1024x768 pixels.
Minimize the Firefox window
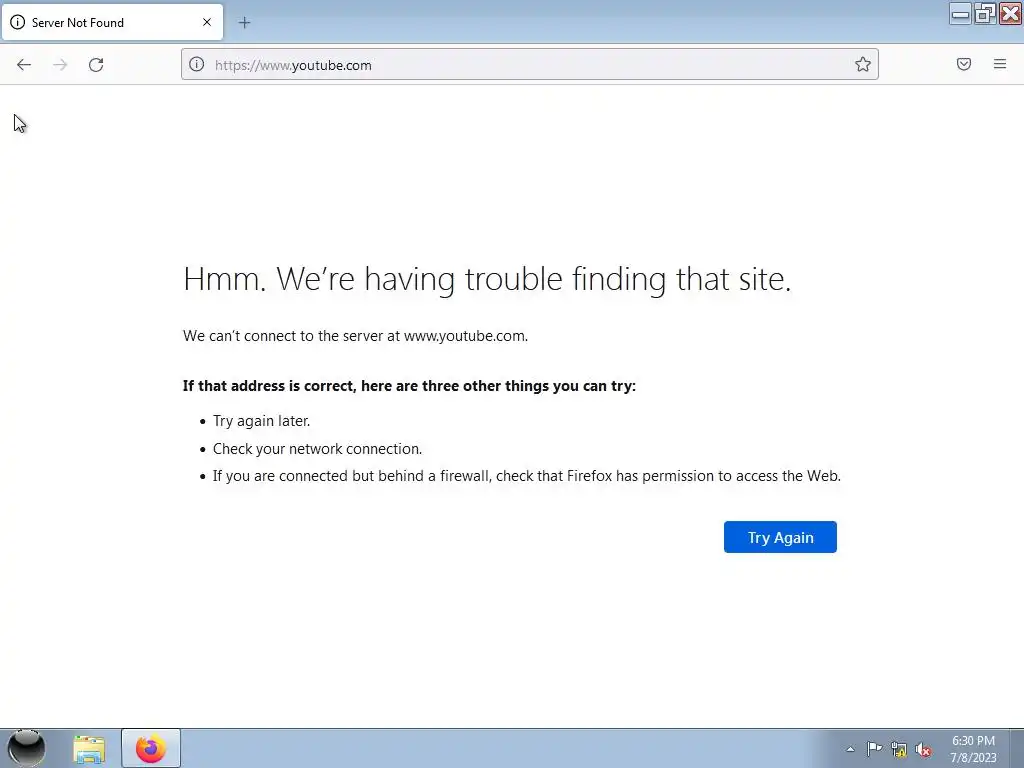pos(960,14)
